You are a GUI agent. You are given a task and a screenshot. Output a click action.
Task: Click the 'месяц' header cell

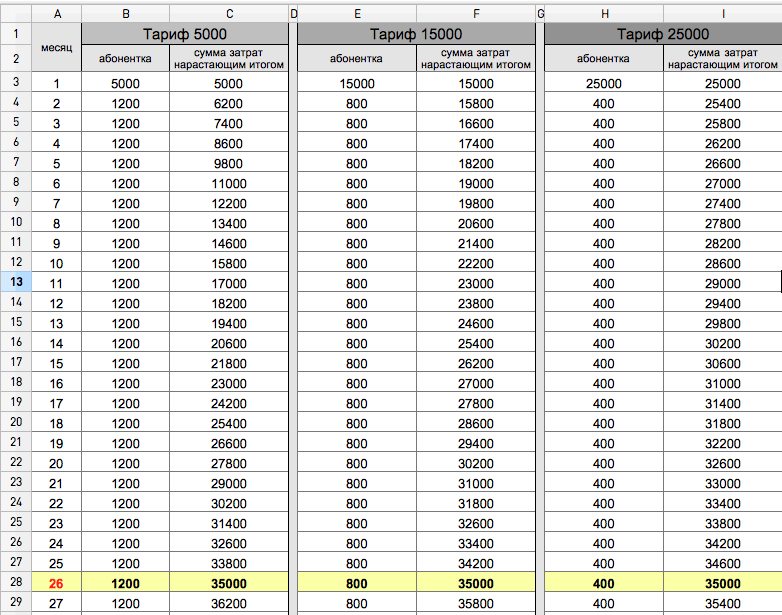pyautogui.click(x=57, y=47)
